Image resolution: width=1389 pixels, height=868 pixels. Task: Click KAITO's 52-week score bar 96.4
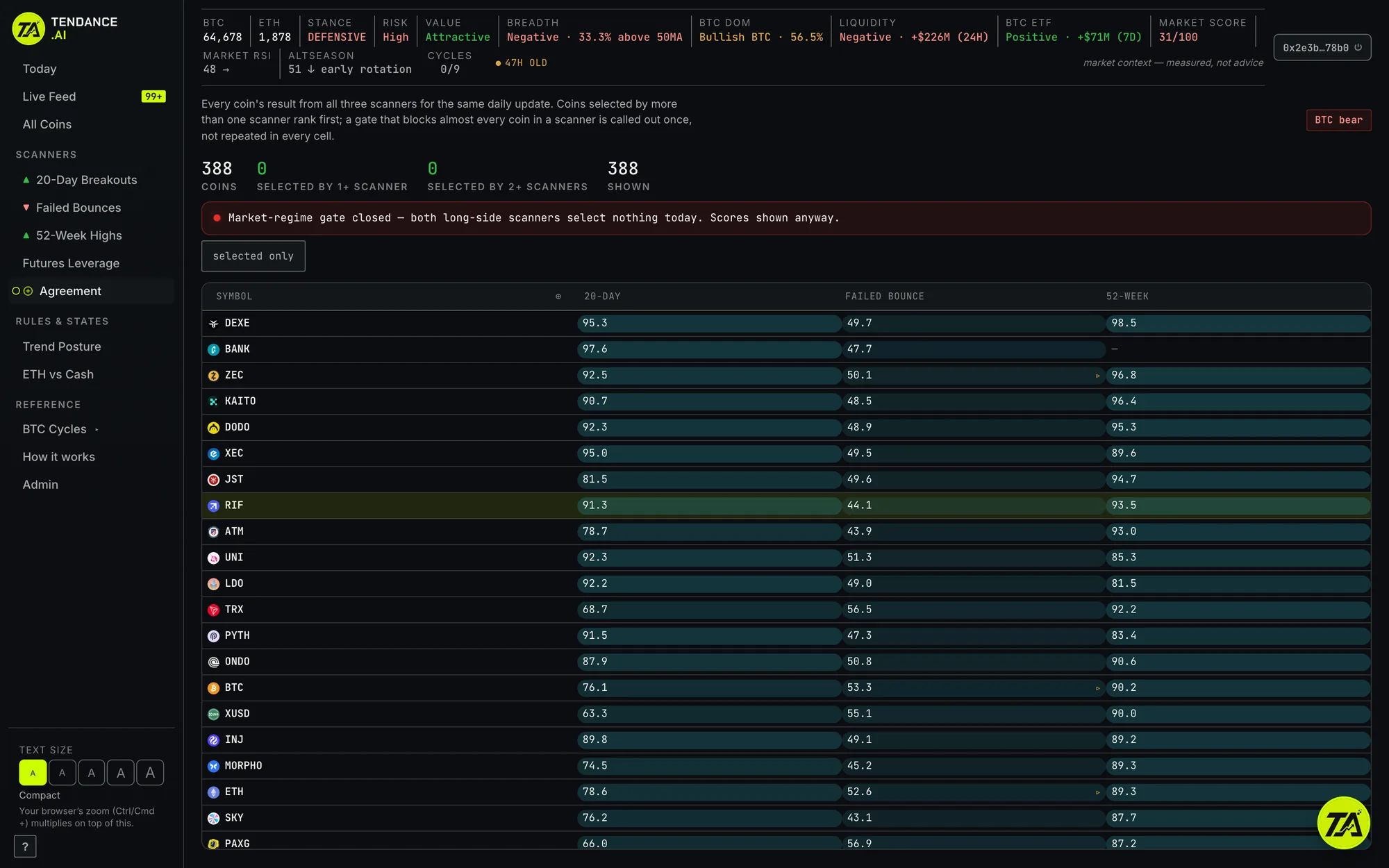pos(1238,401)
